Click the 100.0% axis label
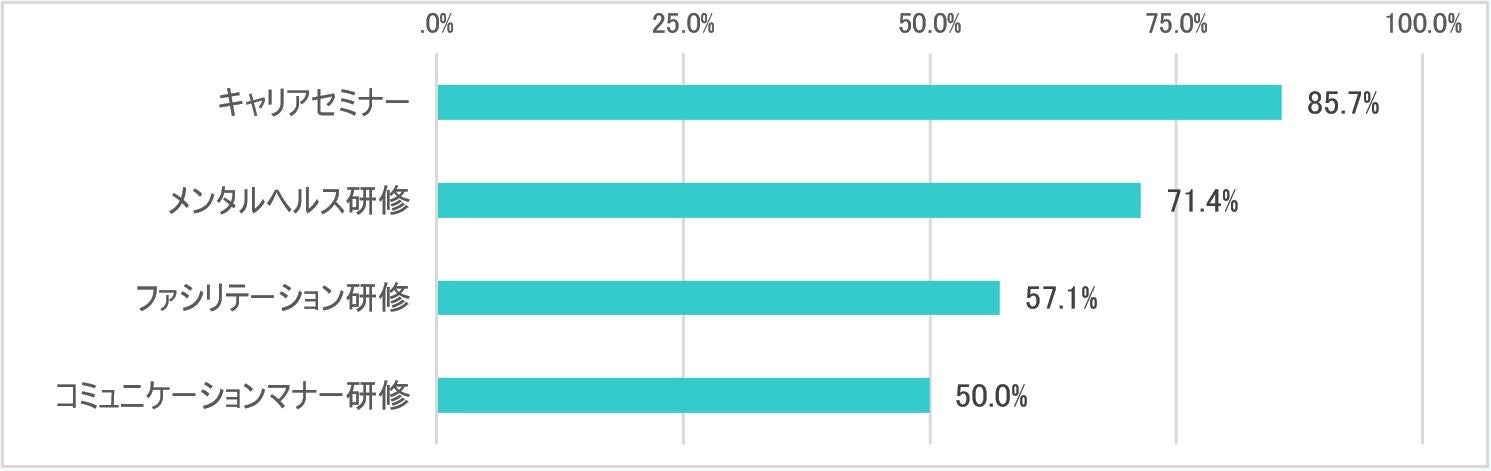 point(1423,24)
